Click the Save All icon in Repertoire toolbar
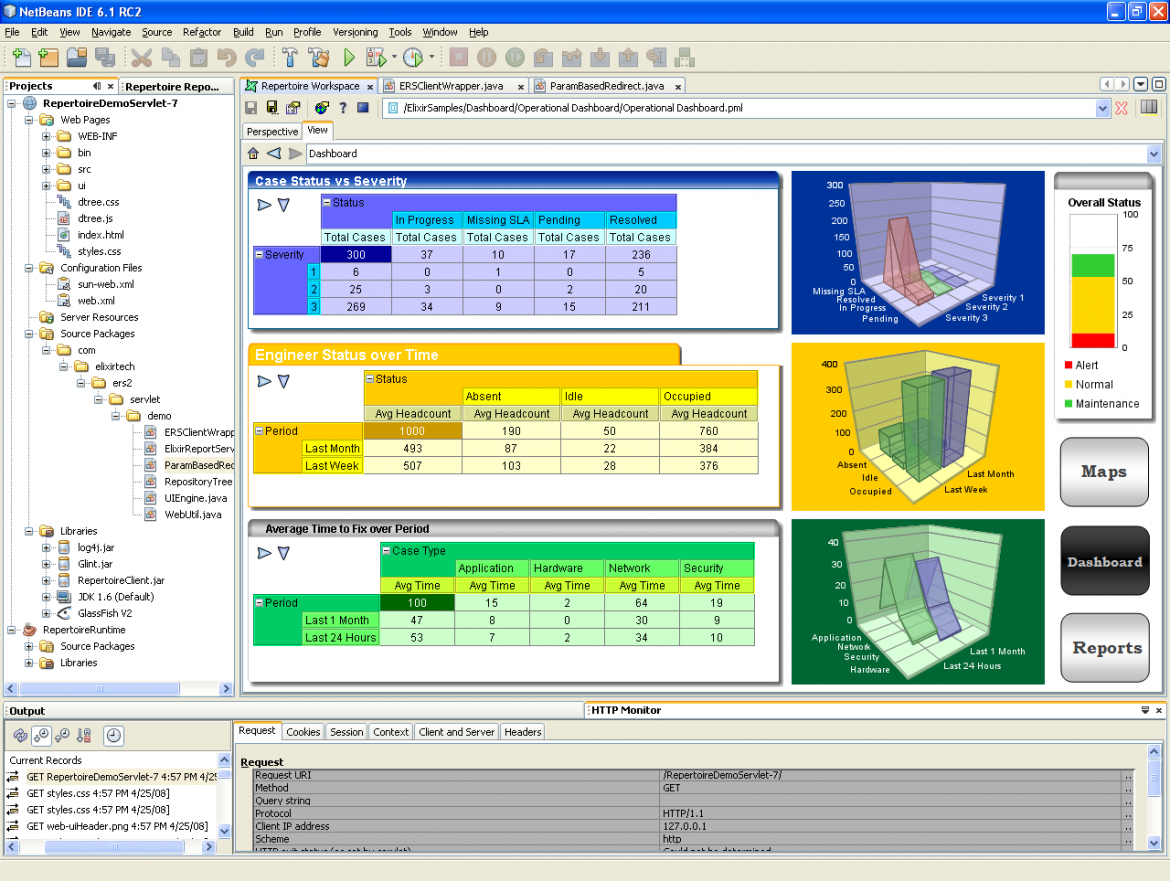Viewport: 1170px width, 881px height. click(x=272, y=108)
